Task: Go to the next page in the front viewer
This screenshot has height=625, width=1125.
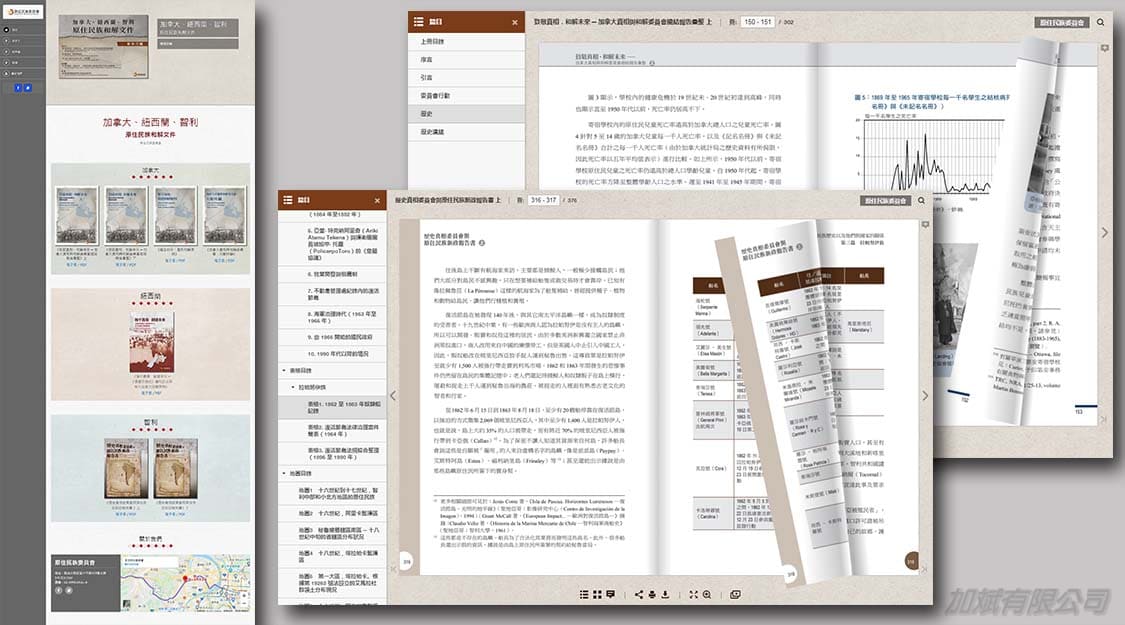Action: pyautogui.click(x=925, y=395)
